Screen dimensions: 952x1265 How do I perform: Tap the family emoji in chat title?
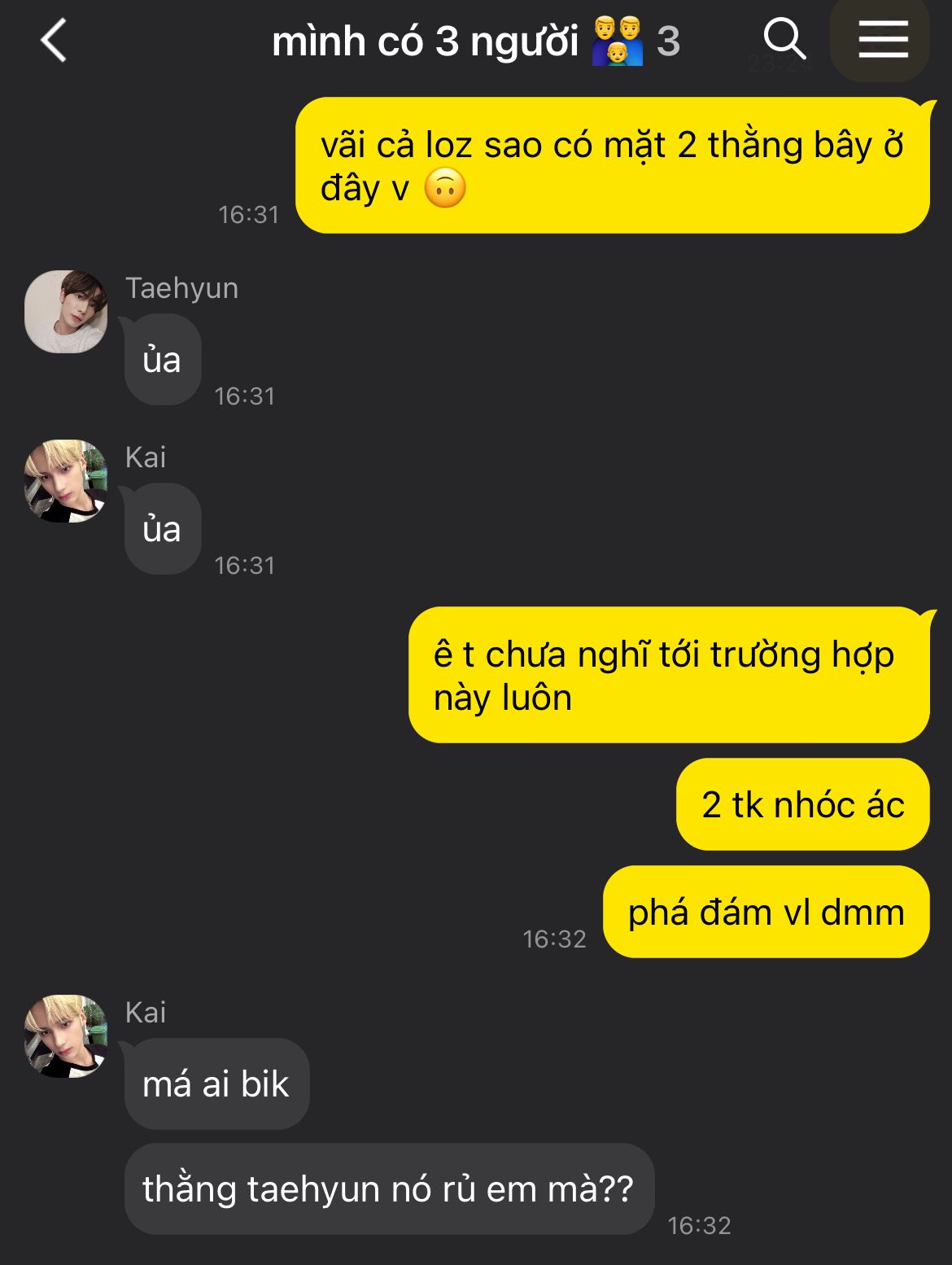click(617, 42)
